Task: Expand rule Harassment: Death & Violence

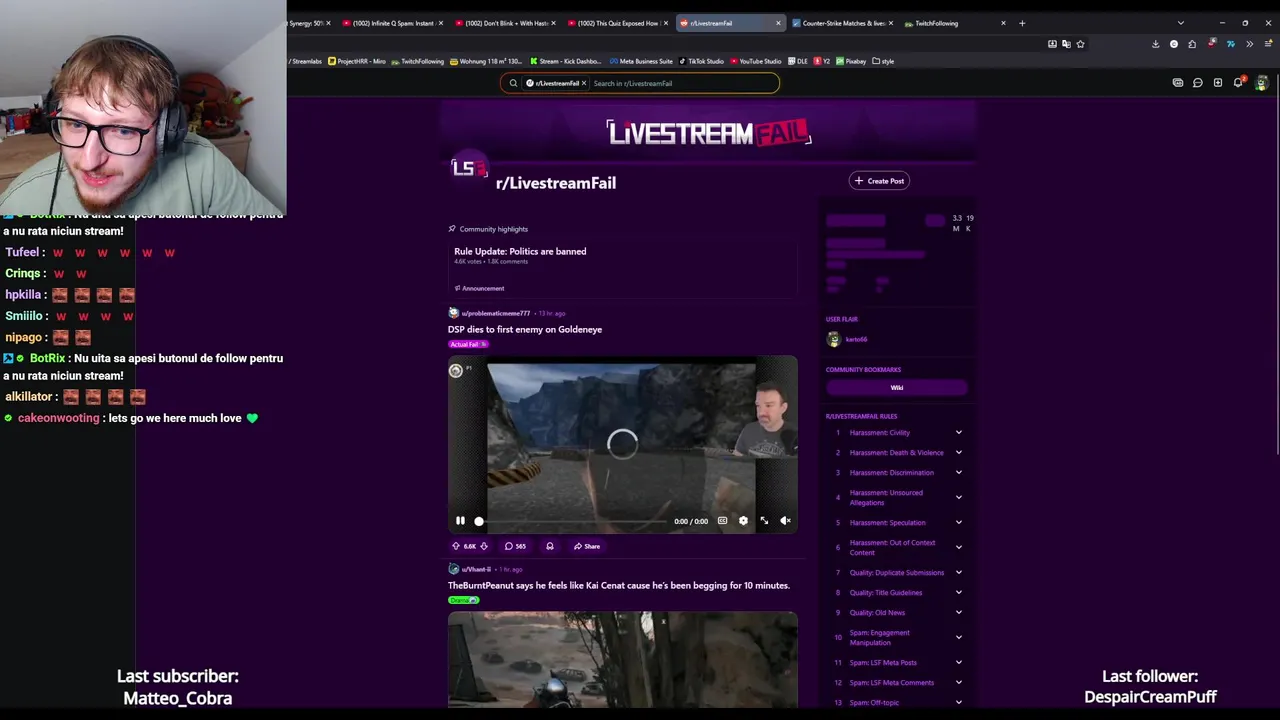Action: click(958, 453)
